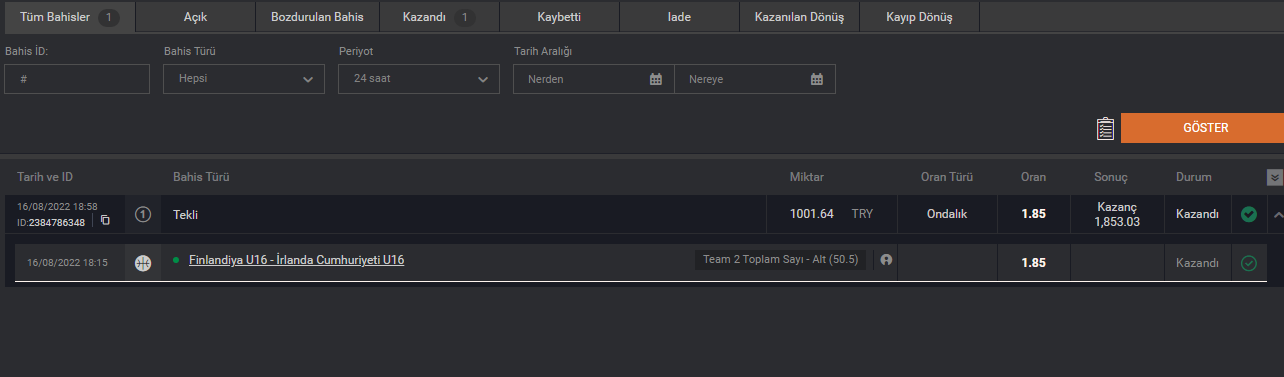The width and height of the screenshot is (1284, 377).
Task: Open the Periyot 24 saat dropdown
Action: [x=419, y=79]
